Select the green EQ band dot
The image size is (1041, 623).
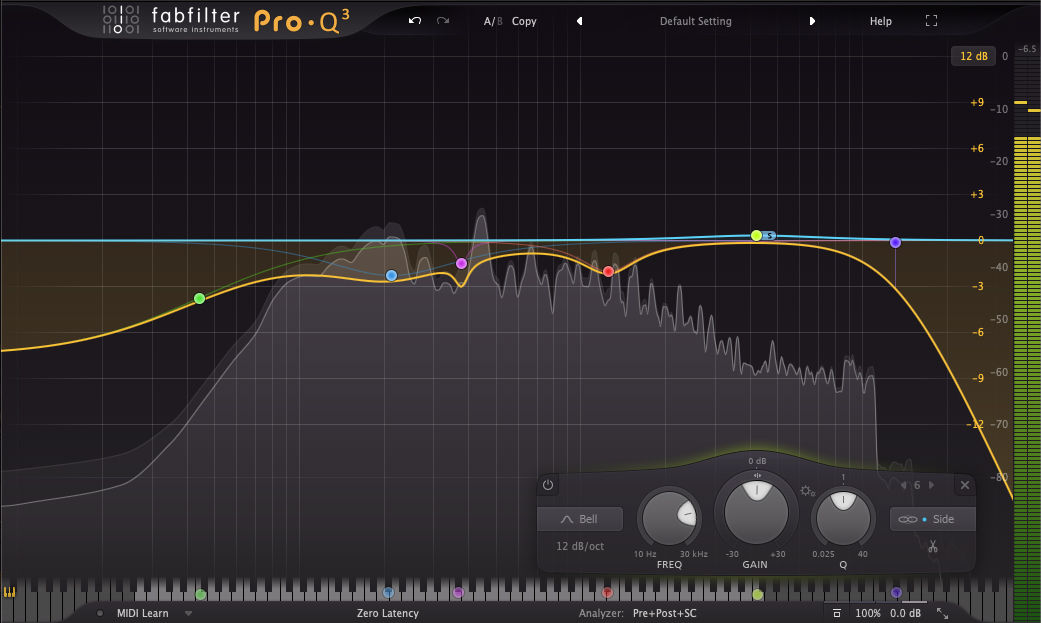[199, 298]
